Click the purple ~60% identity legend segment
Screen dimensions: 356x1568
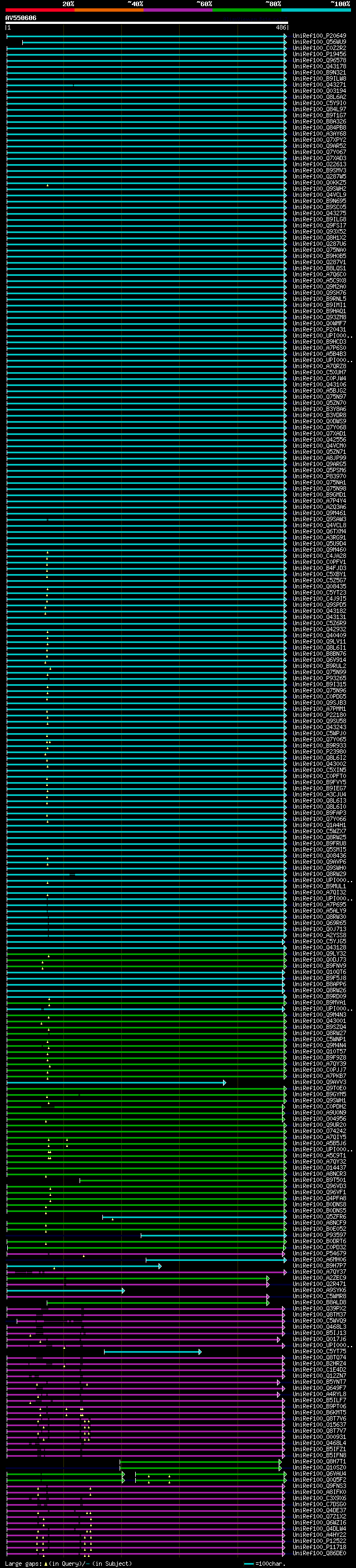179,10
